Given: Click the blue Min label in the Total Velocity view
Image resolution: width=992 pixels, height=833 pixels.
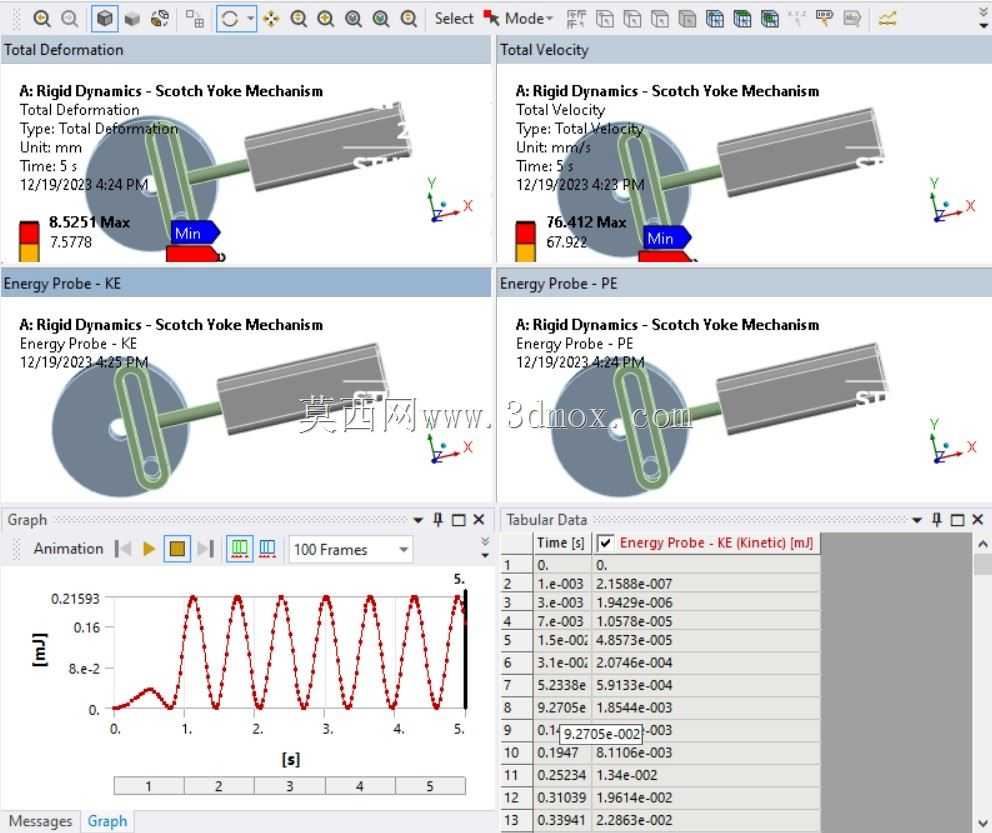Looking at the screenshot, I should tap(666, 238).
